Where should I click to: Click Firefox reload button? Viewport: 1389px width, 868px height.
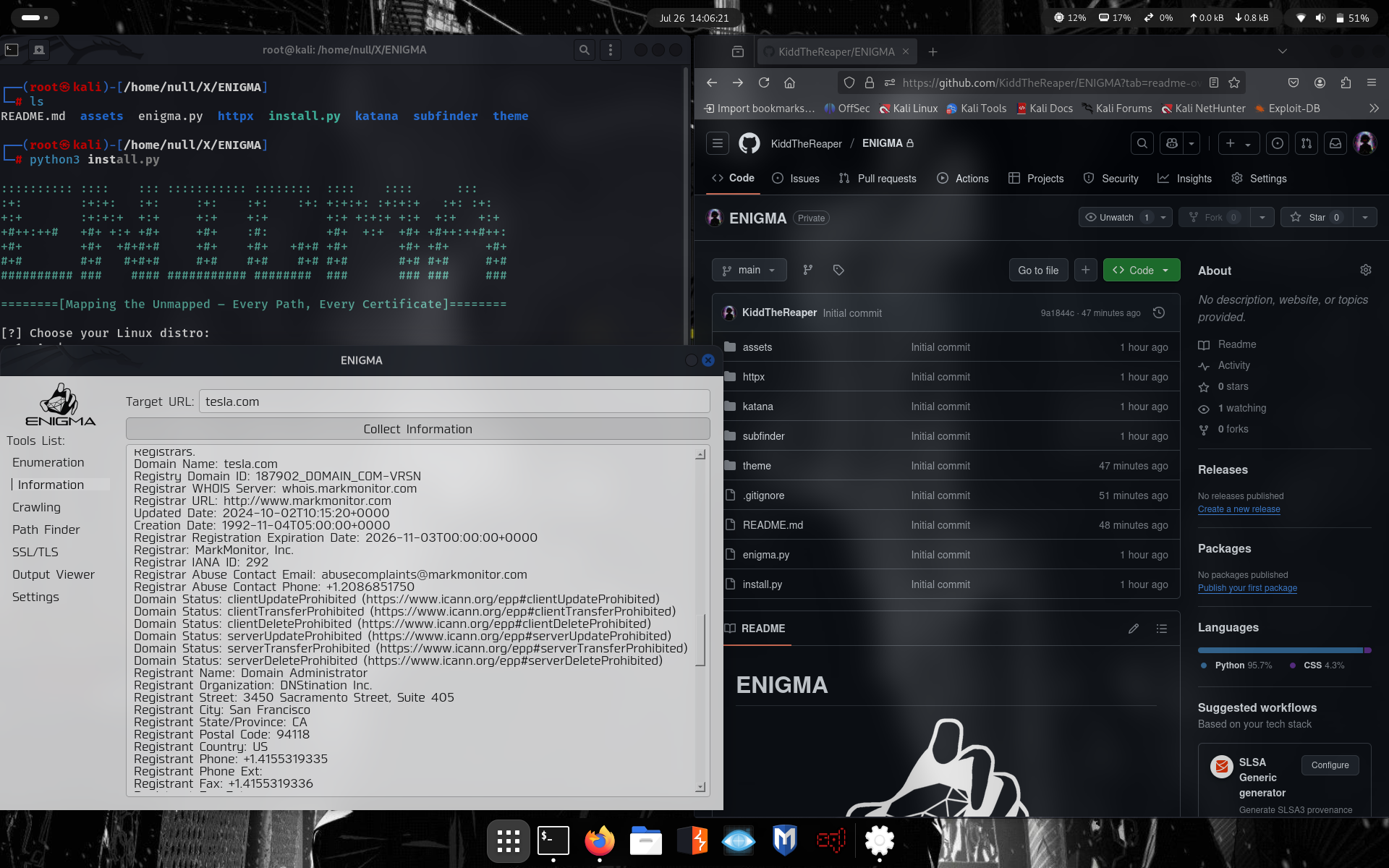(764, 82)
